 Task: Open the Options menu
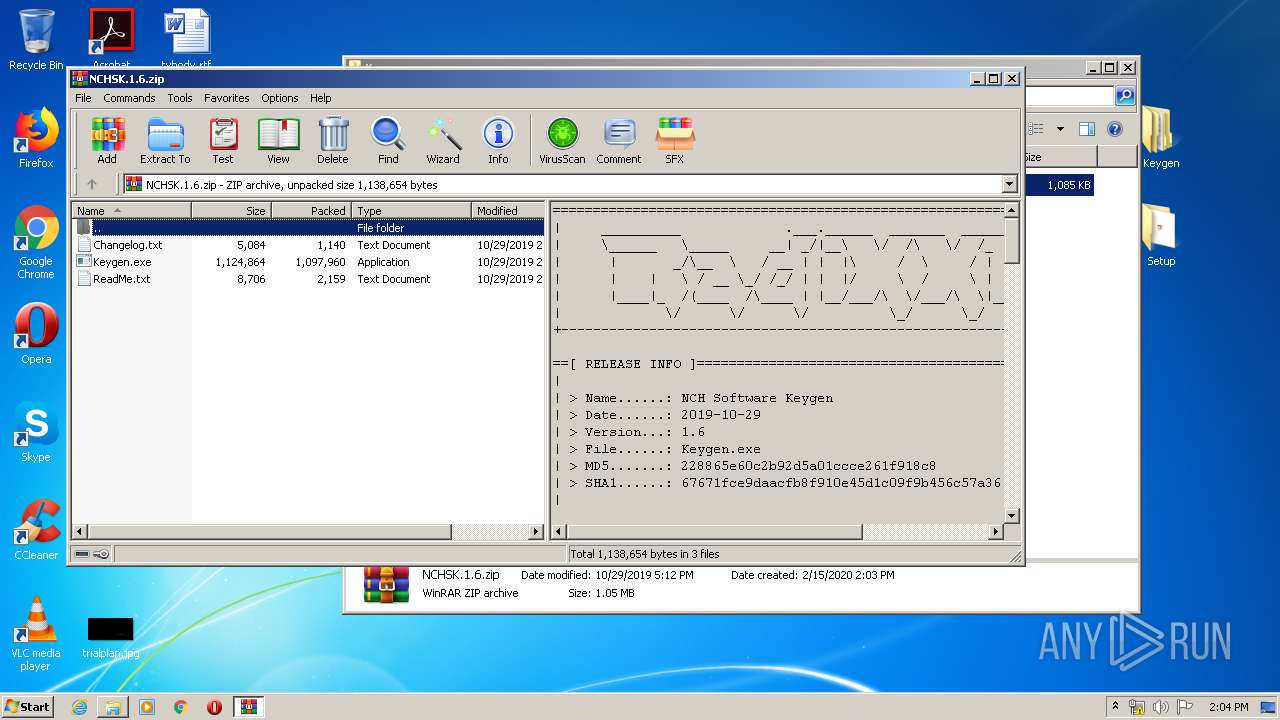280,98
